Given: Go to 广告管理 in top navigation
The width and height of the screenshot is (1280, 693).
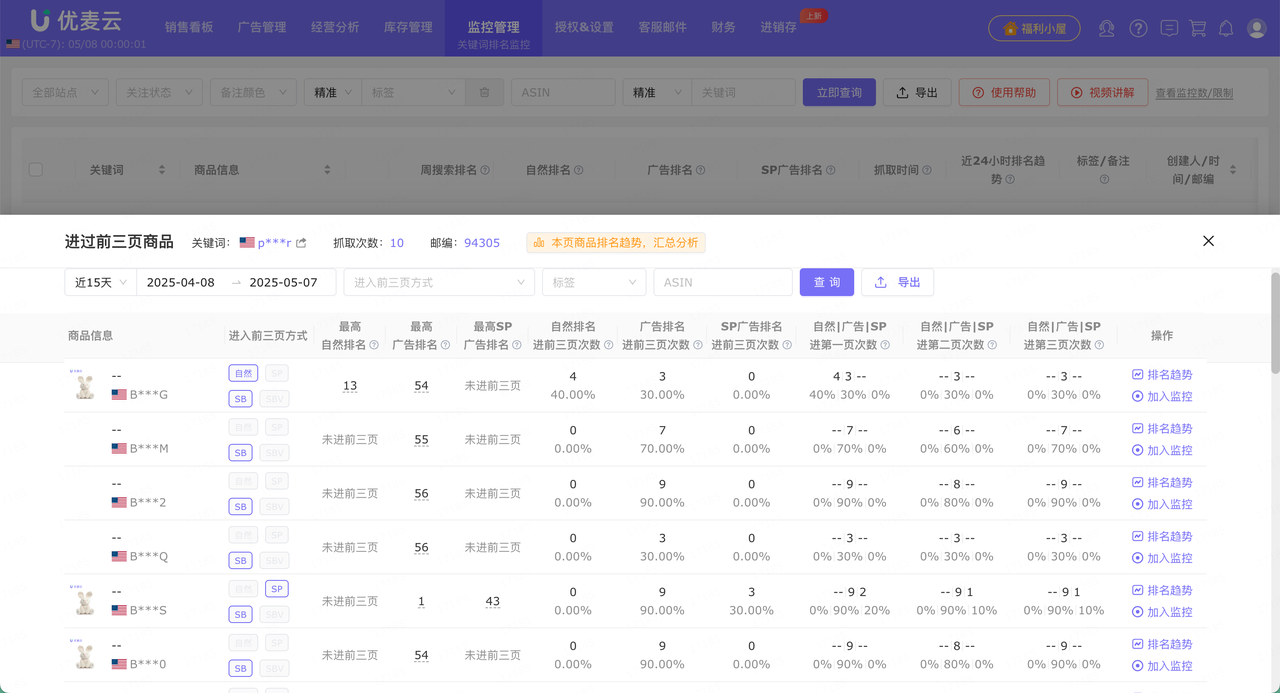Looking at the screenshot, I should [x=262, y=28].
